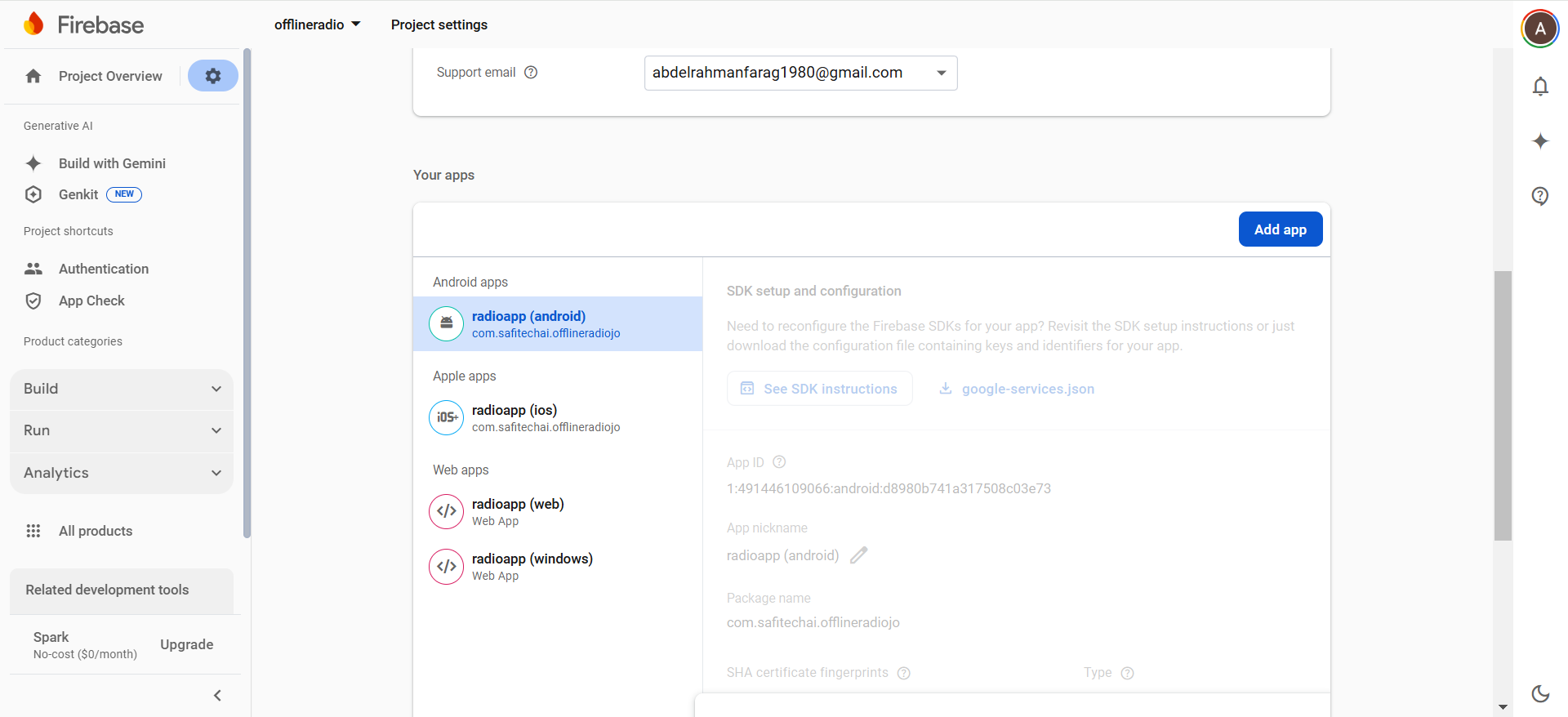
Task: Click the Build with Gemini sparkle icon
Action: [x=33, y=163]
